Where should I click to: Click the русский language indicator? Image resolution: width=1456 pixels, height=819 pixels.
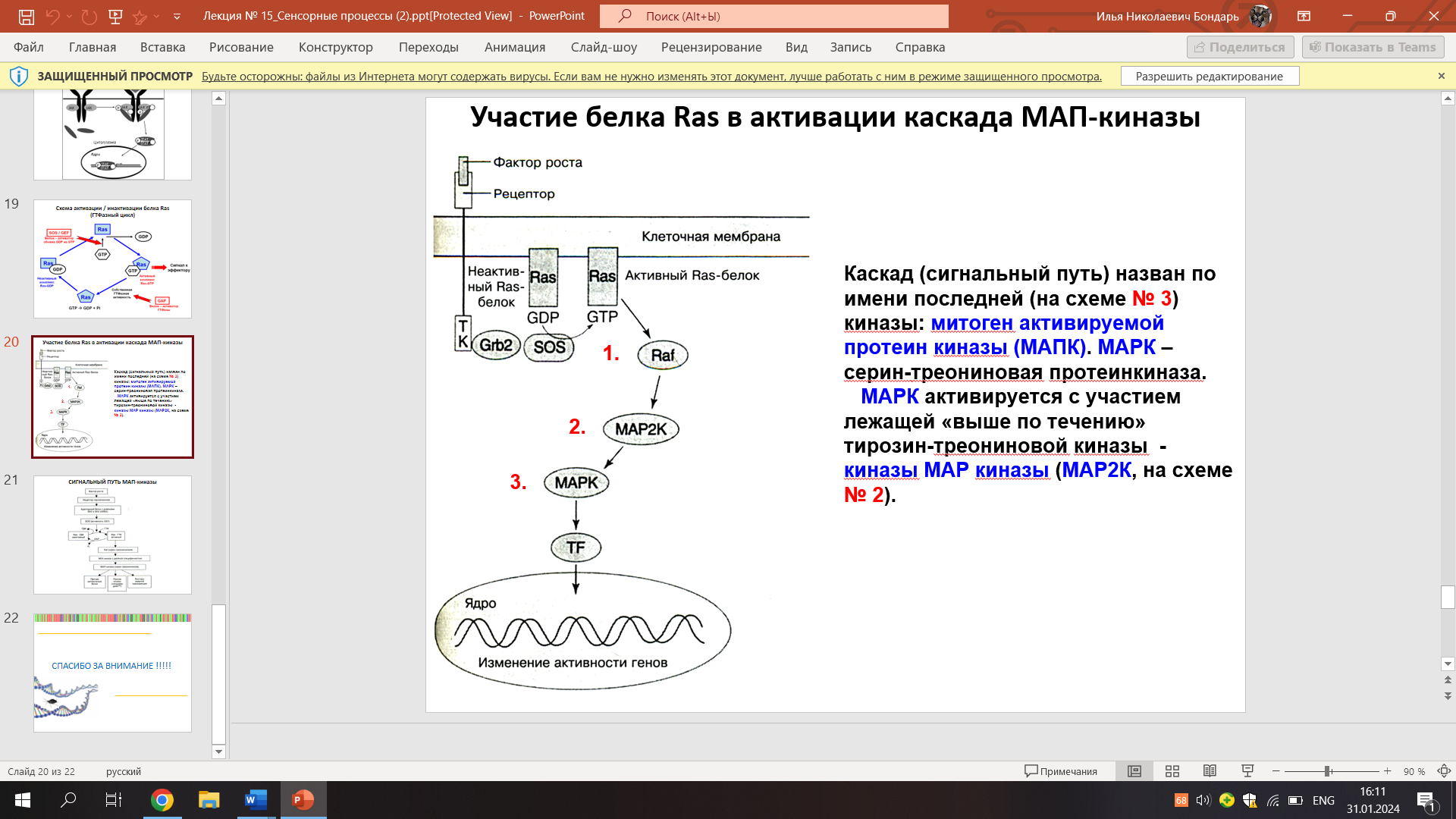click(124, 771)
